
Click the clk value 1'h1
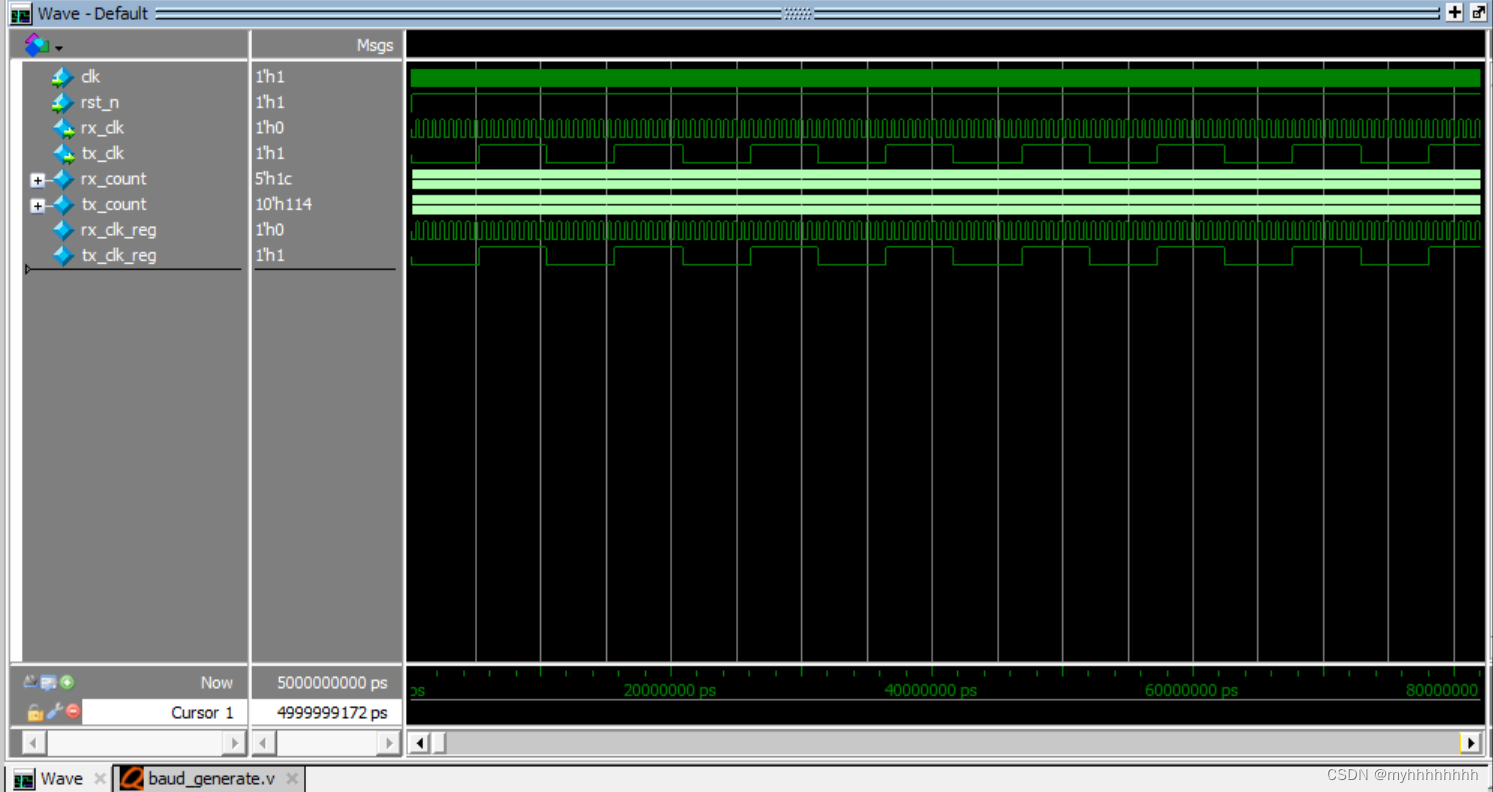[x=269, y=77]
